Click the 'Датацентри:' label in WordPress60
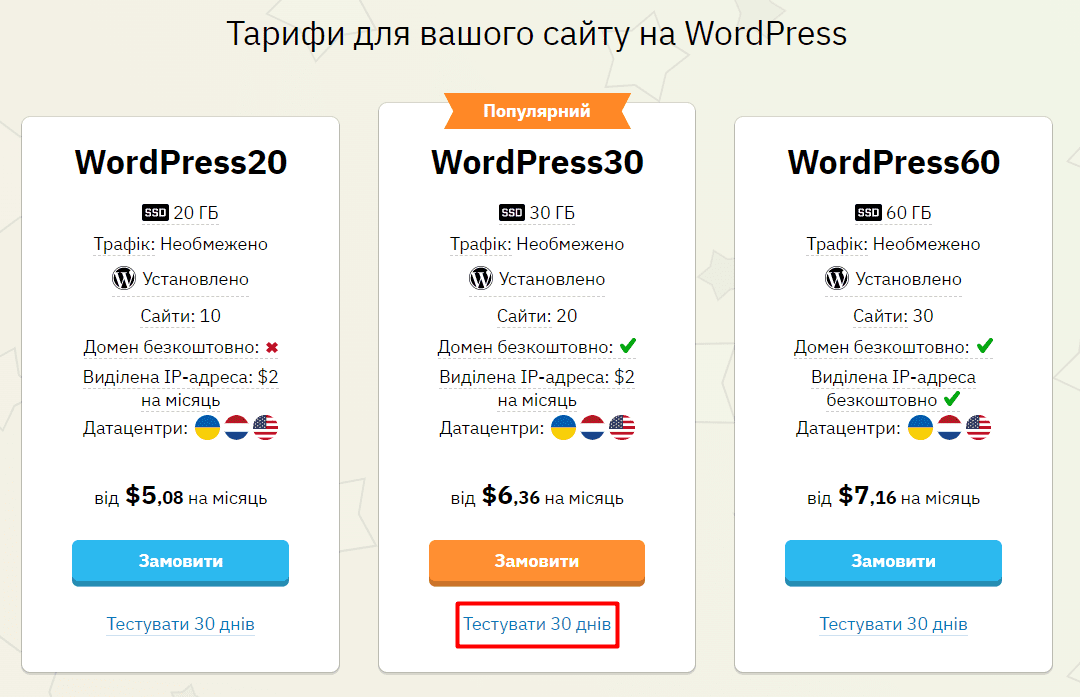Viewport: 1080px width, 697px height. click(x=849, y=428)
